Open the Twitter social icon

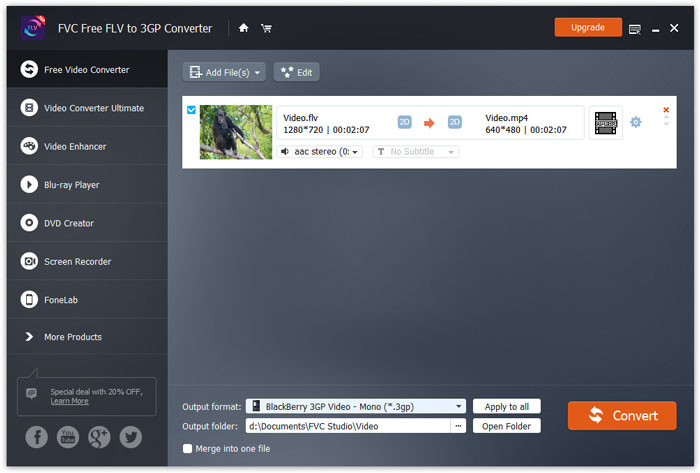[131, 437]
